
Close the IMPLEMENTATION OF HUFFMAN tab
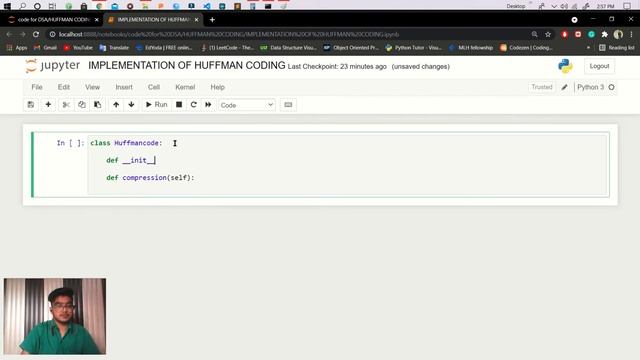pyautogui.click(x=196, y=20)
